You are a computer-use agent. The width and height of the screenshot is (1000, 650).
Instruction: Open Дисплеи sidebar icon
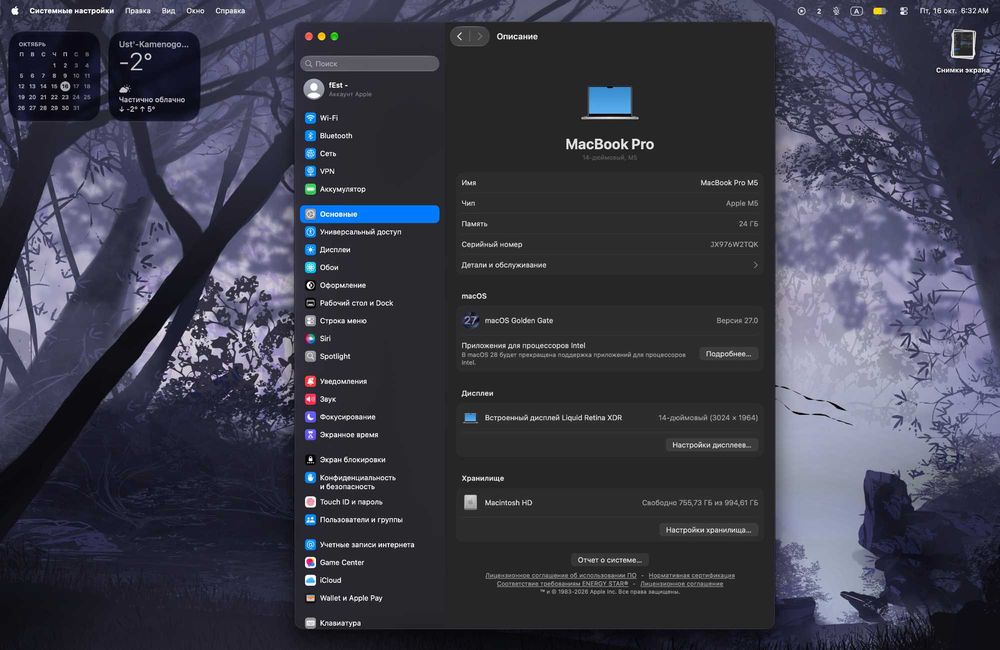click(310, 250)
